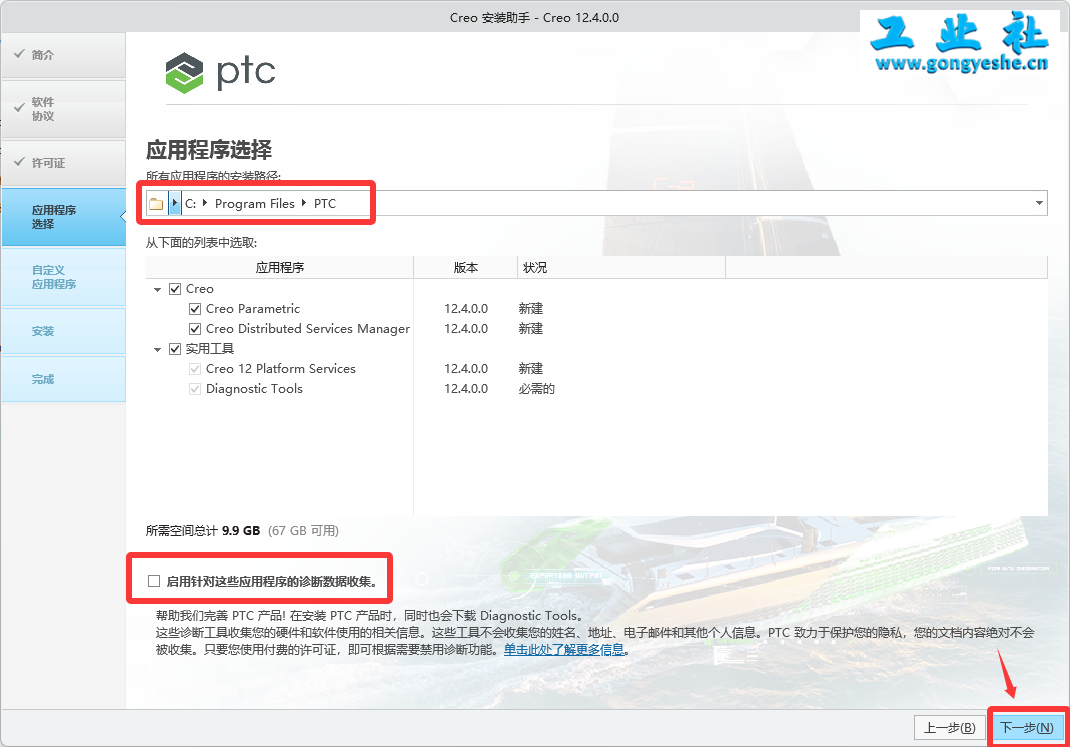Screen dimensions: 1070x747
Task: Enable 启用针对这些应用程序的诊断数据收集 checkbox
Action: click(x=154, y=581)
